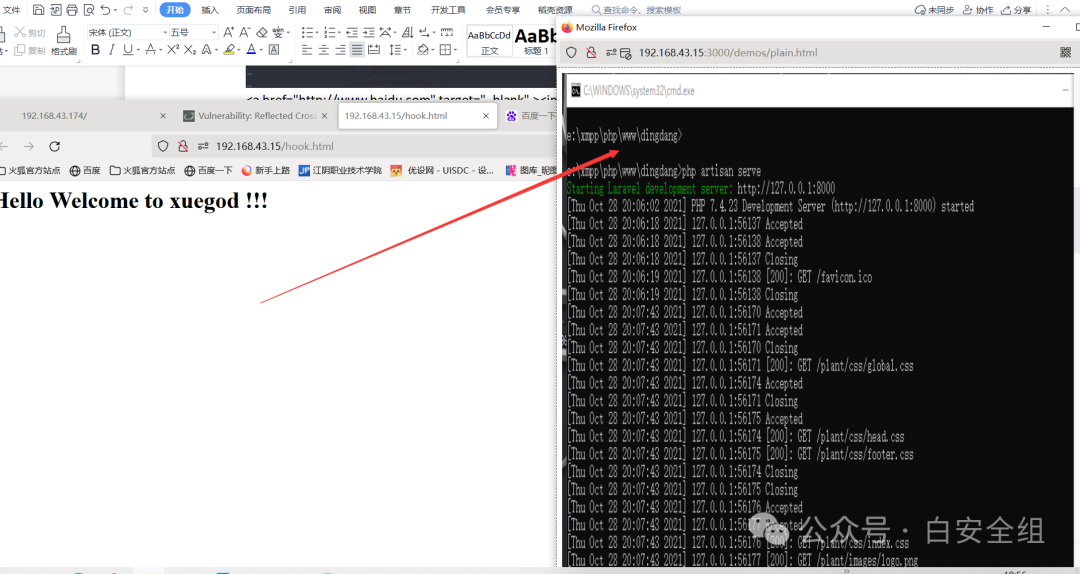The image size is (1080, 574).
Task: Cut selection using 剪切 button
Action: click(30, 32)
